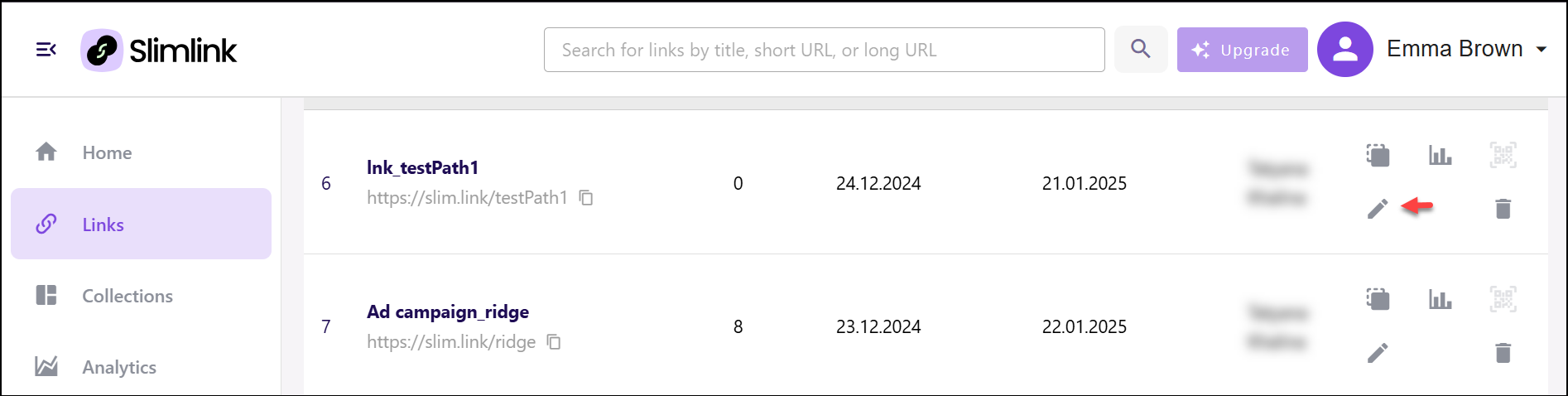Focus the links search input field
Image resolution: width=1568 pixels, height=396 pixels.
click(x=824, y=50)
